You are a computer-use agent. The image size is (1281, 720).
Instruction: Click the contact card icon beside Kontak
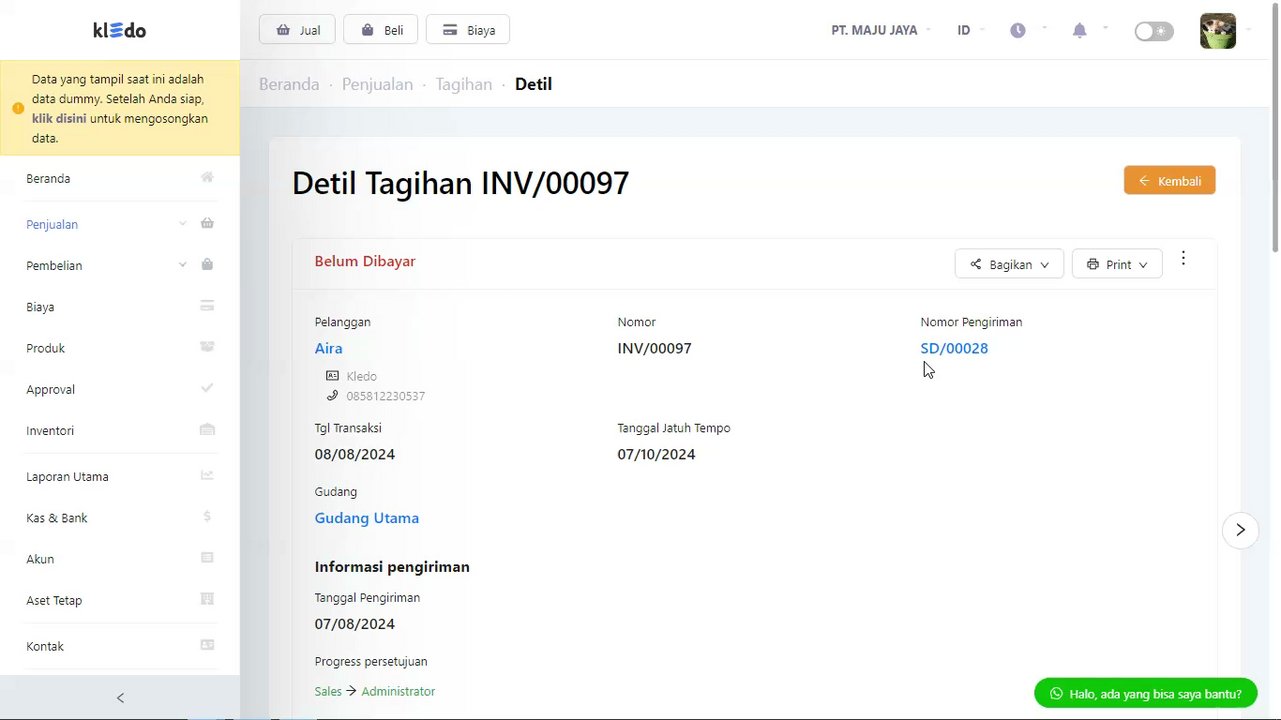[207, 645]
